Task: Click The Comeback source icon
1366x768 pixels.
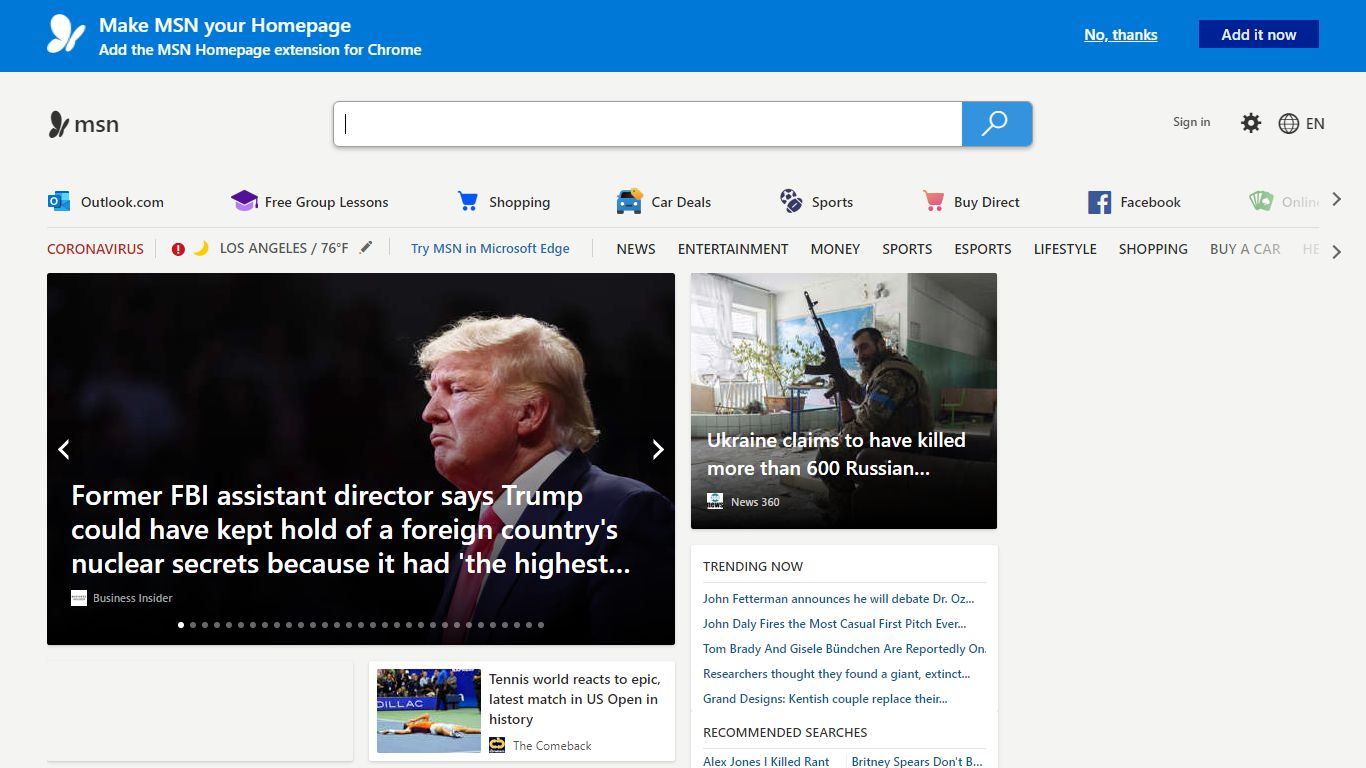Action: [x=497, y=745]
